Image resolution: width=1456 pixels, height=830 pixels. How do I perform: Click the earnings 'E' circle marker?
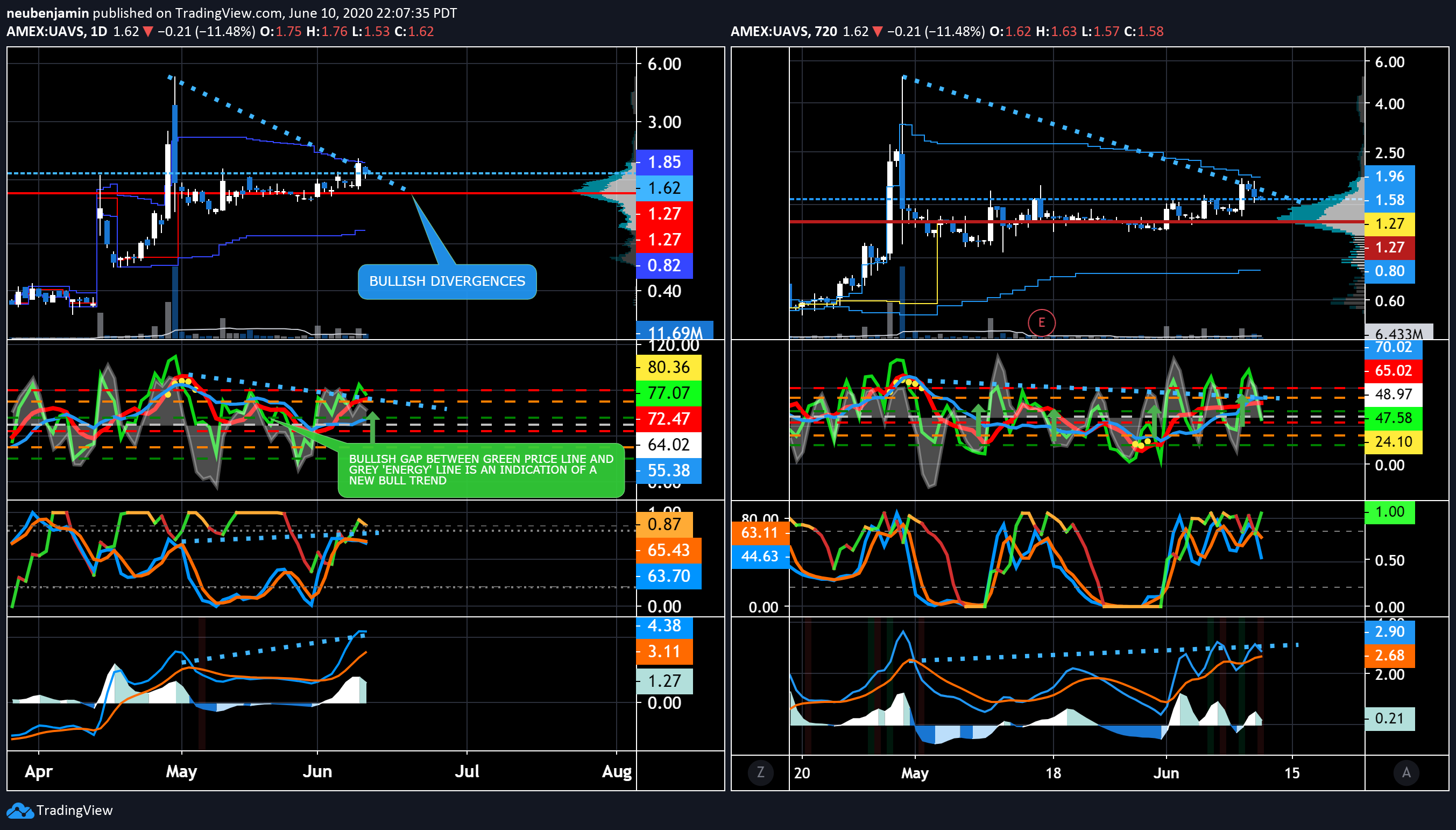click(1041, 322)
